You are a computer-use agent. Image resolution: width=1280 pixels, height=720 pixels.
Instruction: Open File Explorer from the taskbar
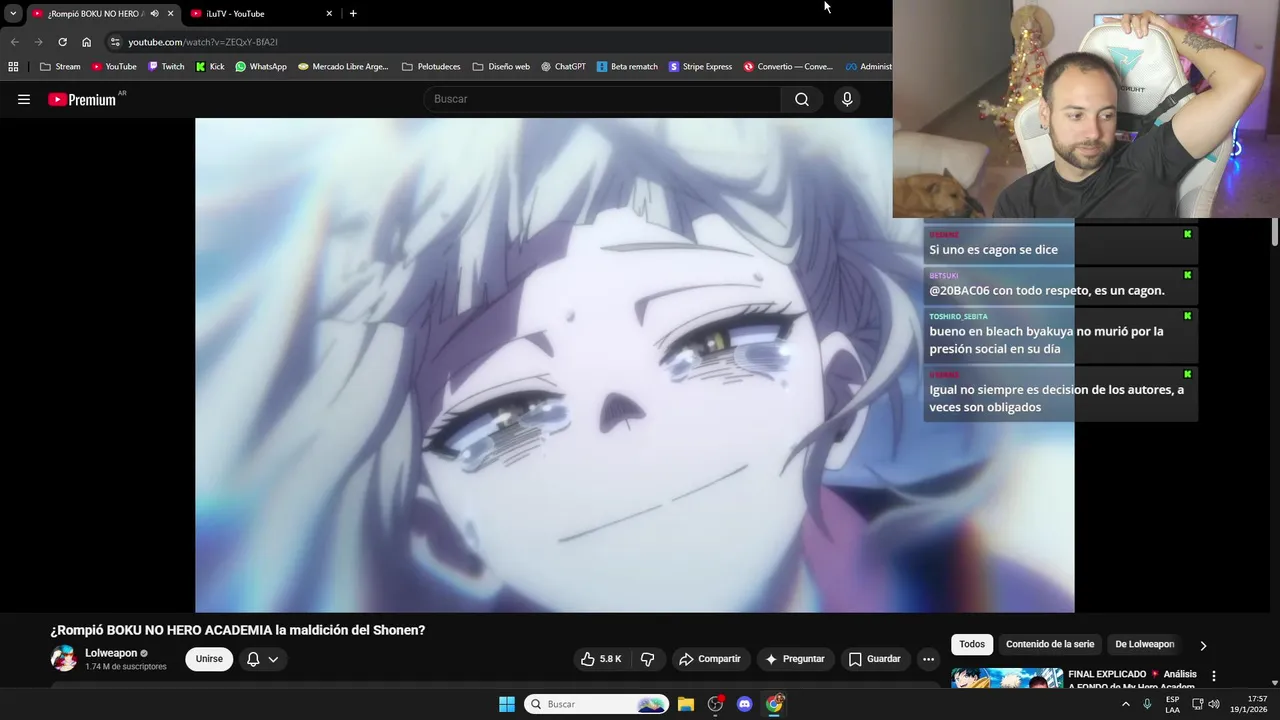tap(686, 704)
